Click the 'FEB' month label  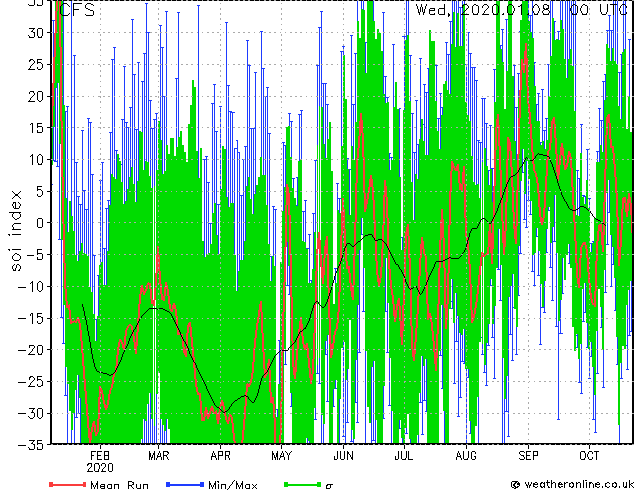pos(100,456)
